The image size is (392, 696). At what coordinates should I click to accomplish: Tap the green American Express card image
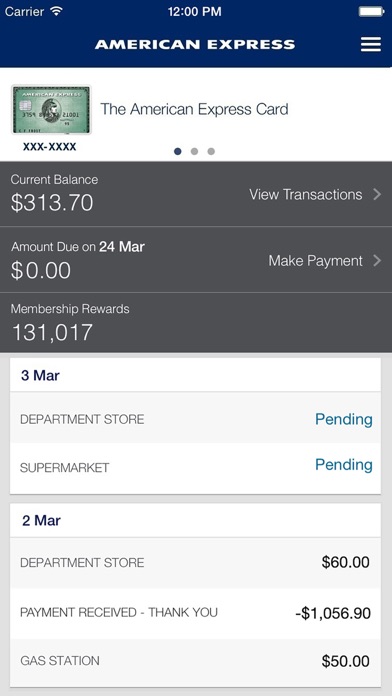coord(51,109)
